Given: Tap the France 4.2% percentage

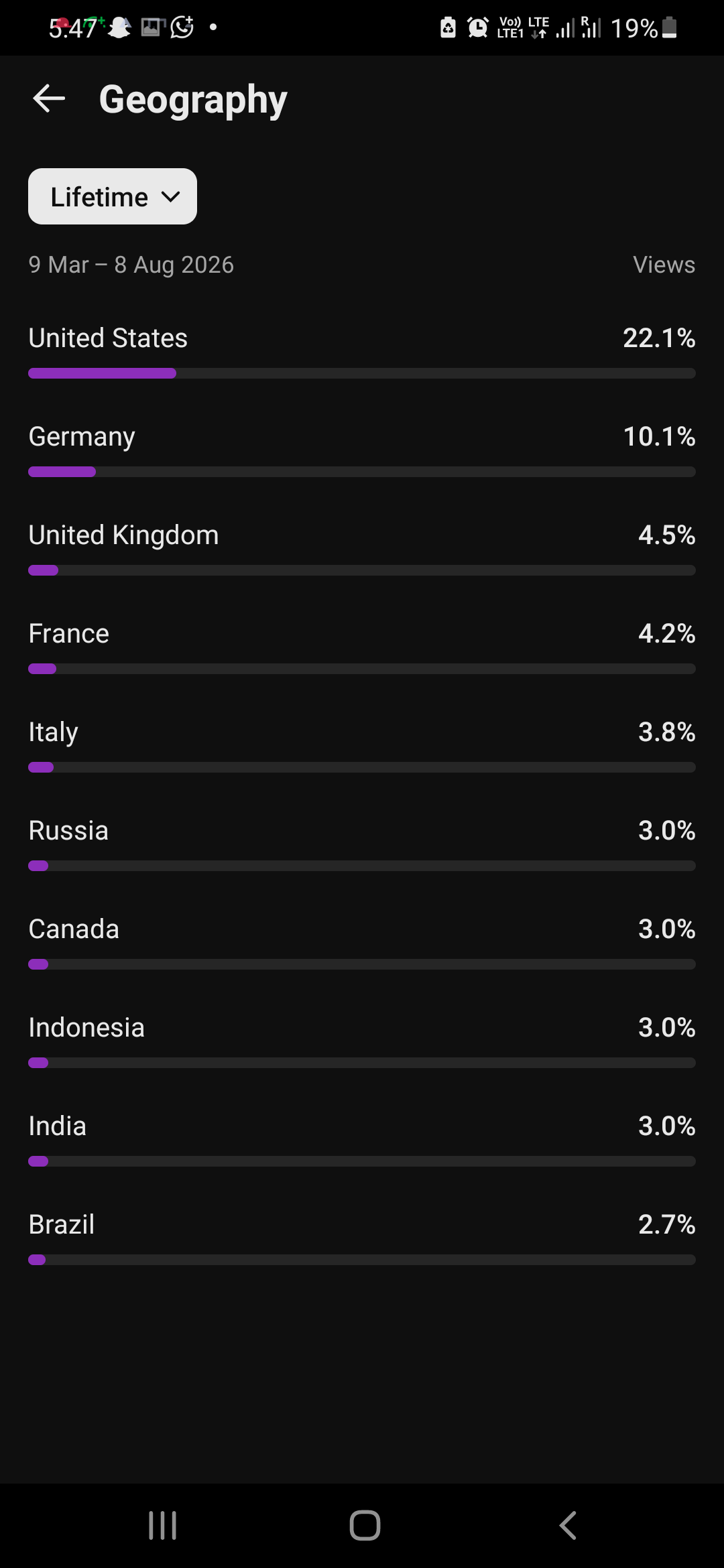Looking at the screenshot, I should 666,633.
